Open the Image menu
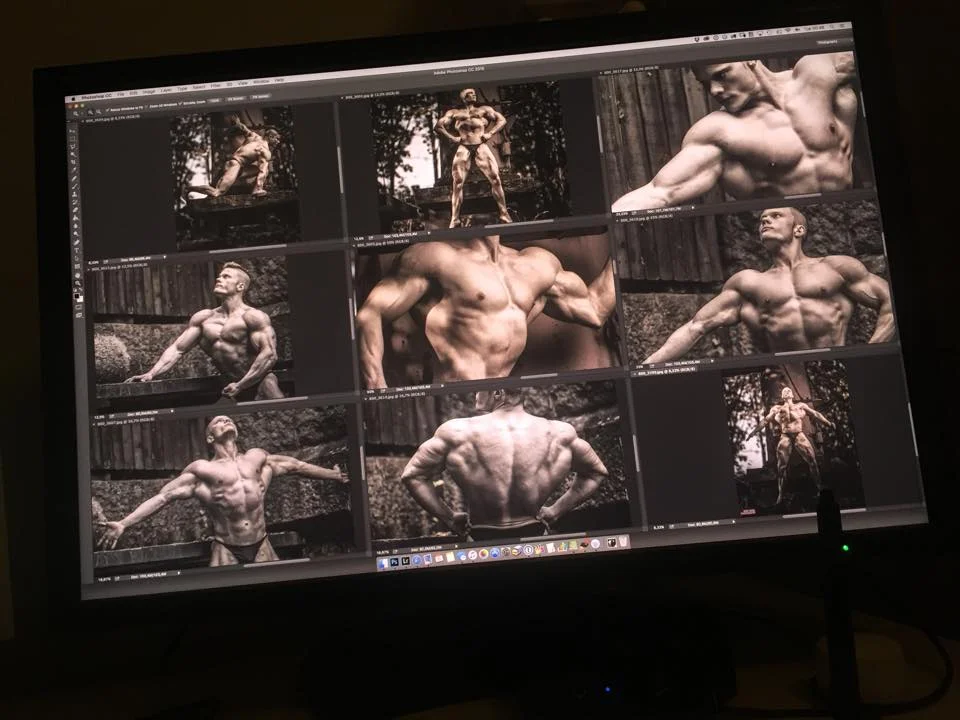Screen dimensions: 960x720 pos(147,92)
